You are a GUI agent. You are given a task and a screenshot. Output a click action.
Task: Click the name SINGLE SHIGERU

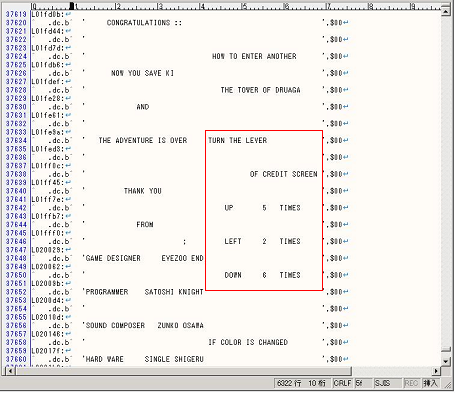click(174, 359)
